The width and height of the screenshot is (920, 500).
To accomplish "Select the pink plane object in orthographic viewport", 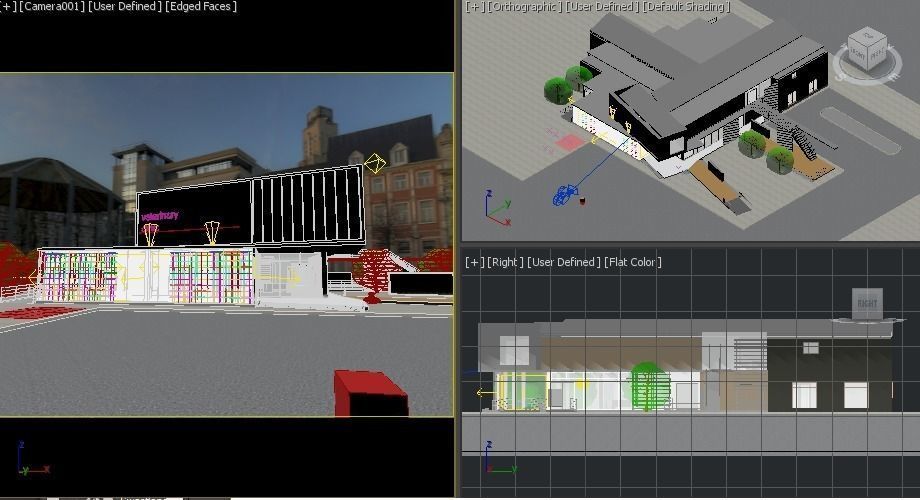I will pos(569,141).
